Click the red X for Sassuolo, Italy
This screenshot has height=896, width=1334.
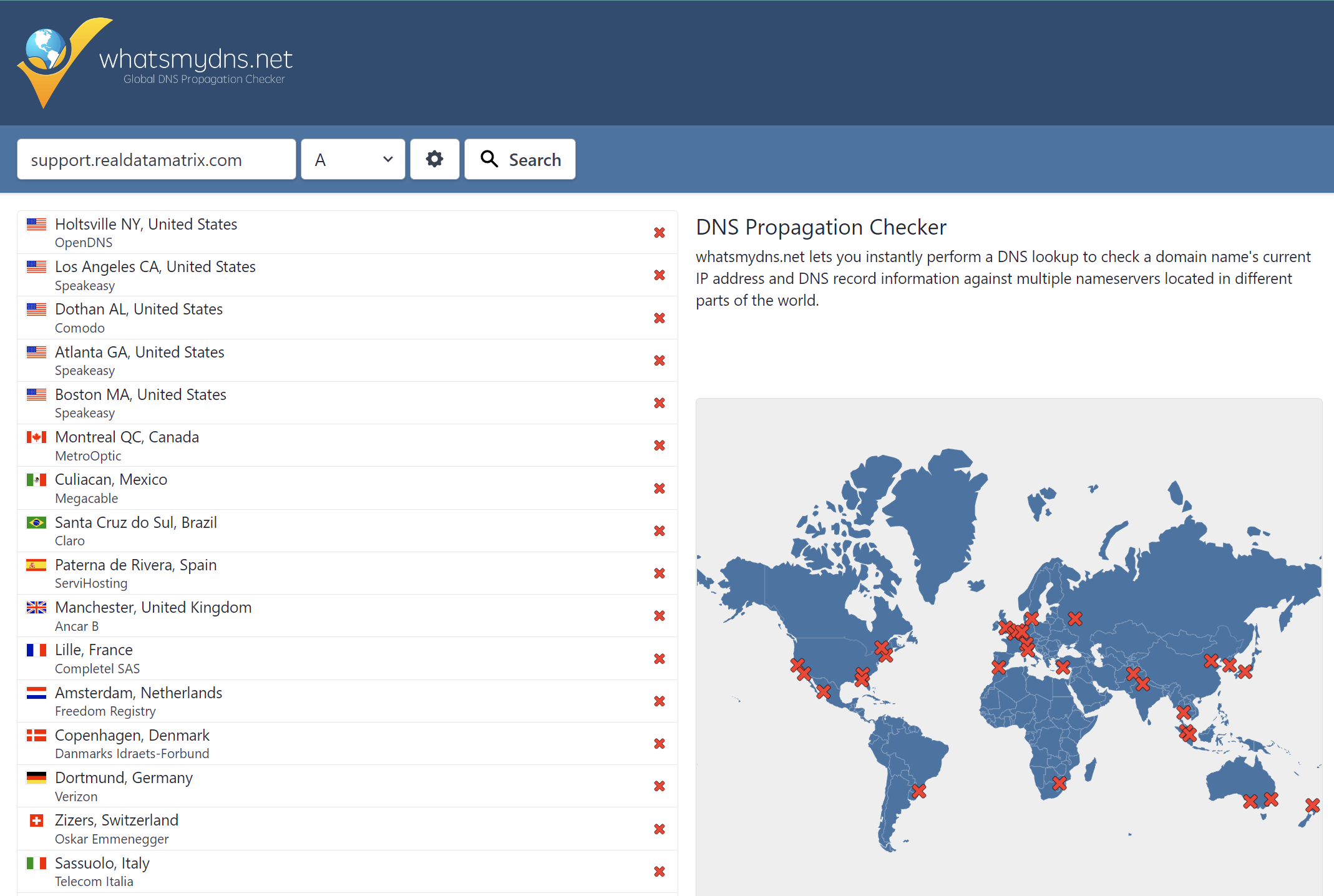659,872
